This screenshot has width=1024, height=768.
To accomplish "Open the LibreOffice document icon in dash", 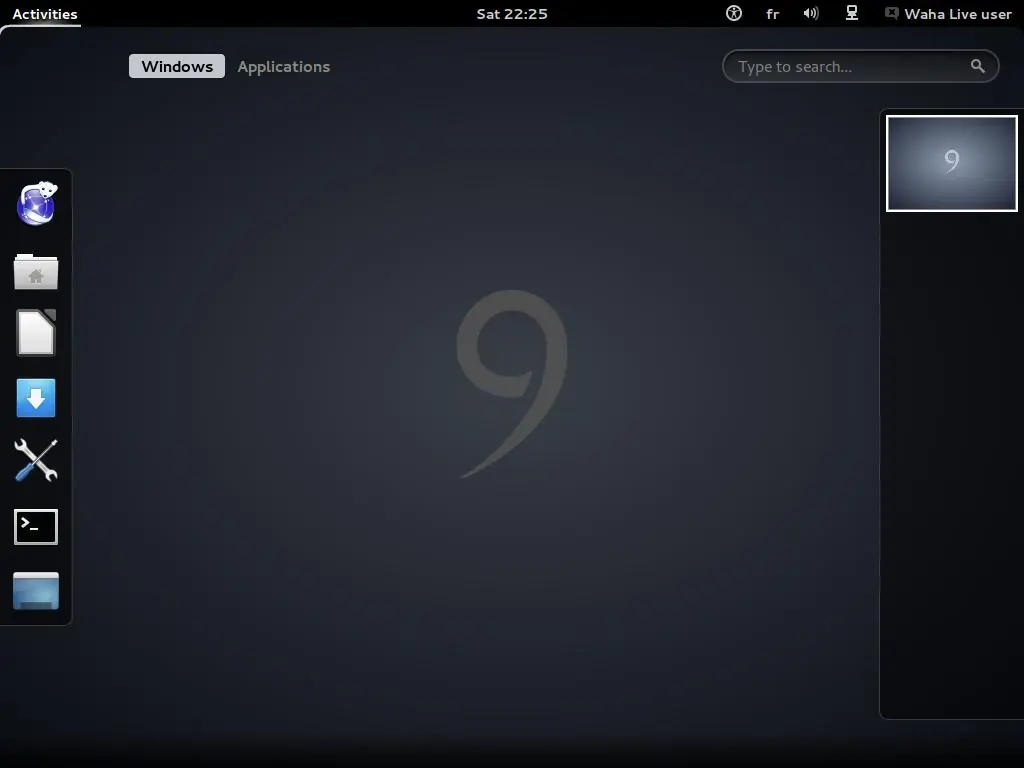I will tap(36, 333).
